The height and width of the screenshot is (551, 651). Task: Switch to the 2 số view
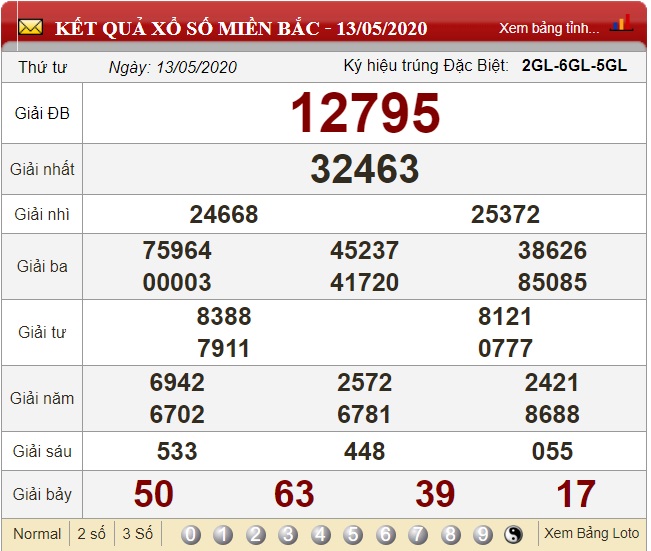pyautogui.click(x=92, y=534)
